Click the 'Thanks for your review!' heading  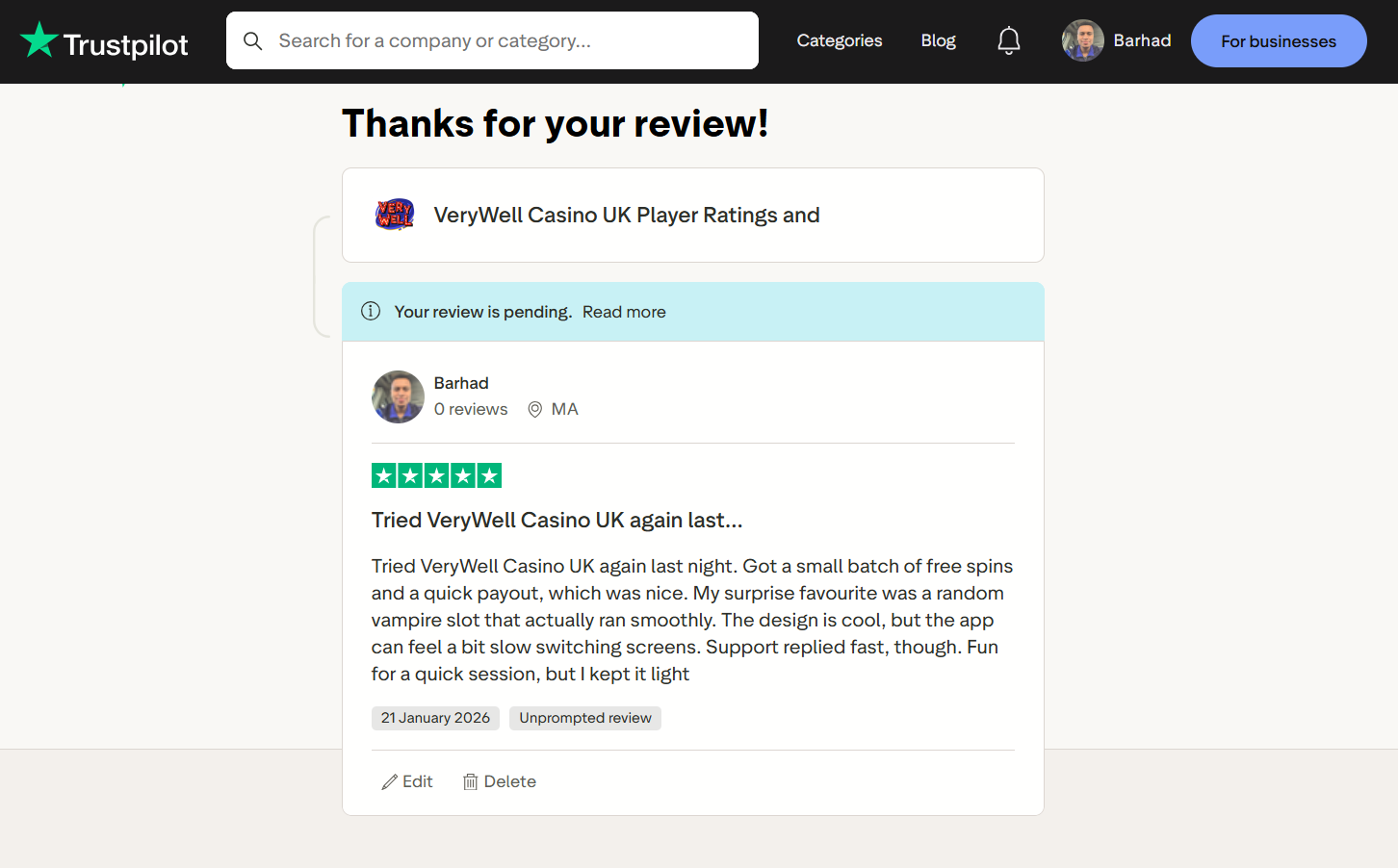(x=556, y=123)
